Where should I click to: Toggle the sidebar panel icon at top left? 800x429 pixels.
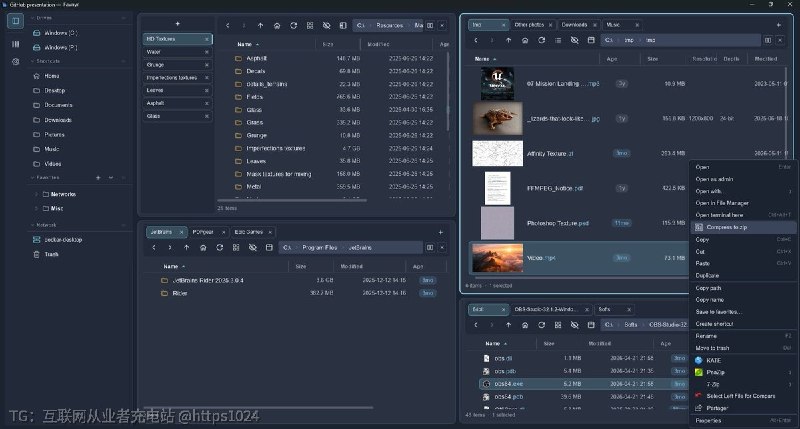(15, 21)
